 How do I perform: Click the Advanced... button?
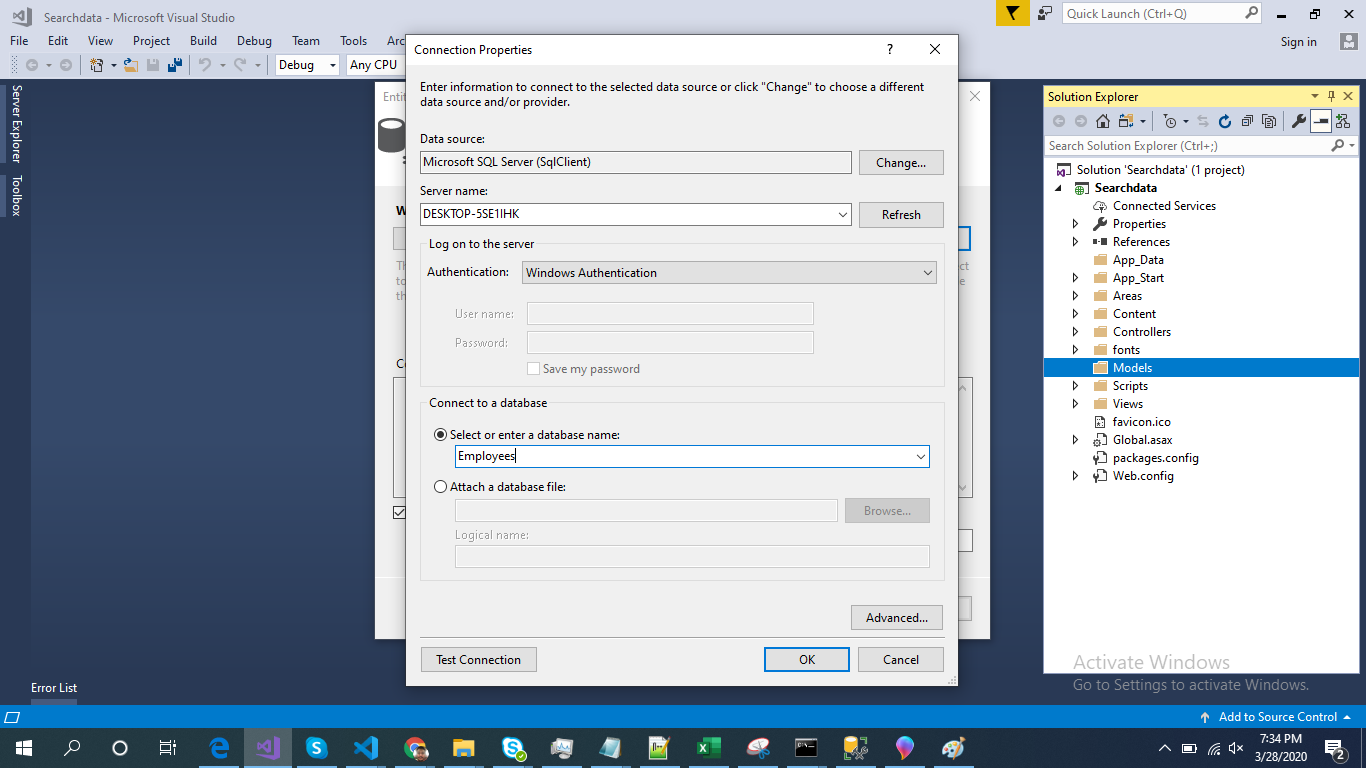[896, 618]
